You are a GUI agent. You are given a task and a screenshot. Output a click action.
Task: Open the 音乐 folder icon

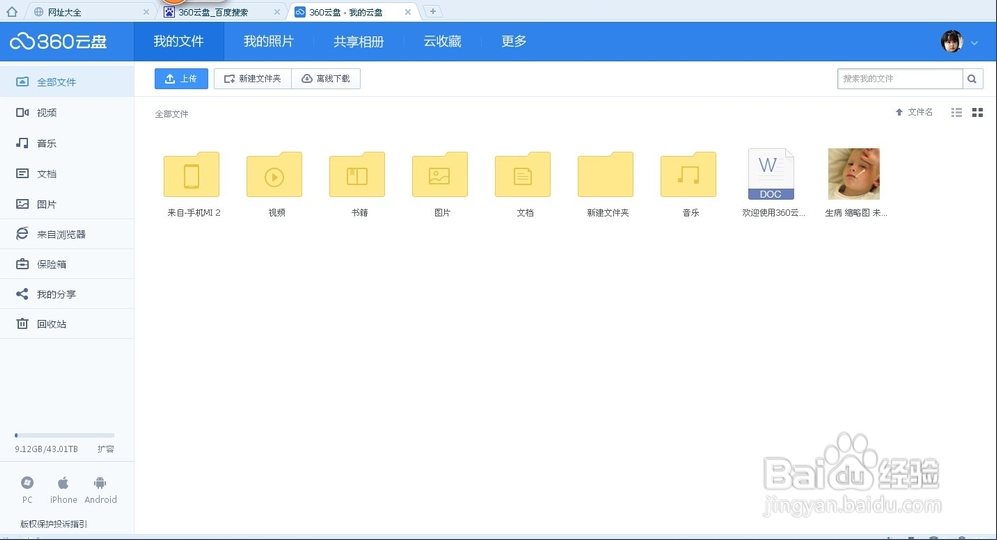688,175
